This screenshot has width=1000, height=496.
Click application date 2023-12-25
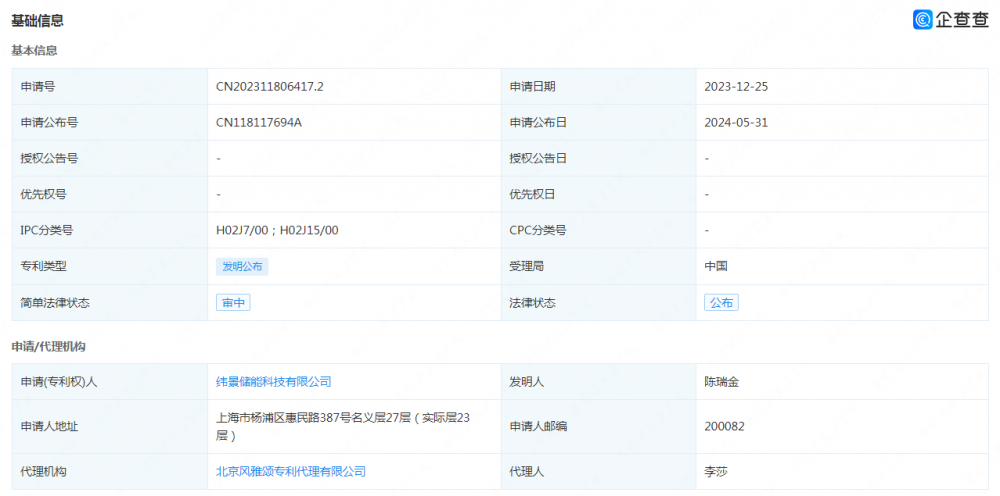(736, 87)
